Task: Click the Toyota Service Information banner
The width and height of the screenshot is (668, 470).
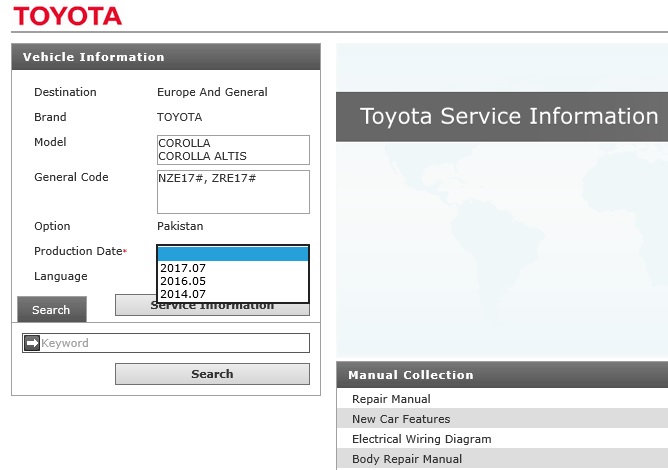Action: coord(502,117)
